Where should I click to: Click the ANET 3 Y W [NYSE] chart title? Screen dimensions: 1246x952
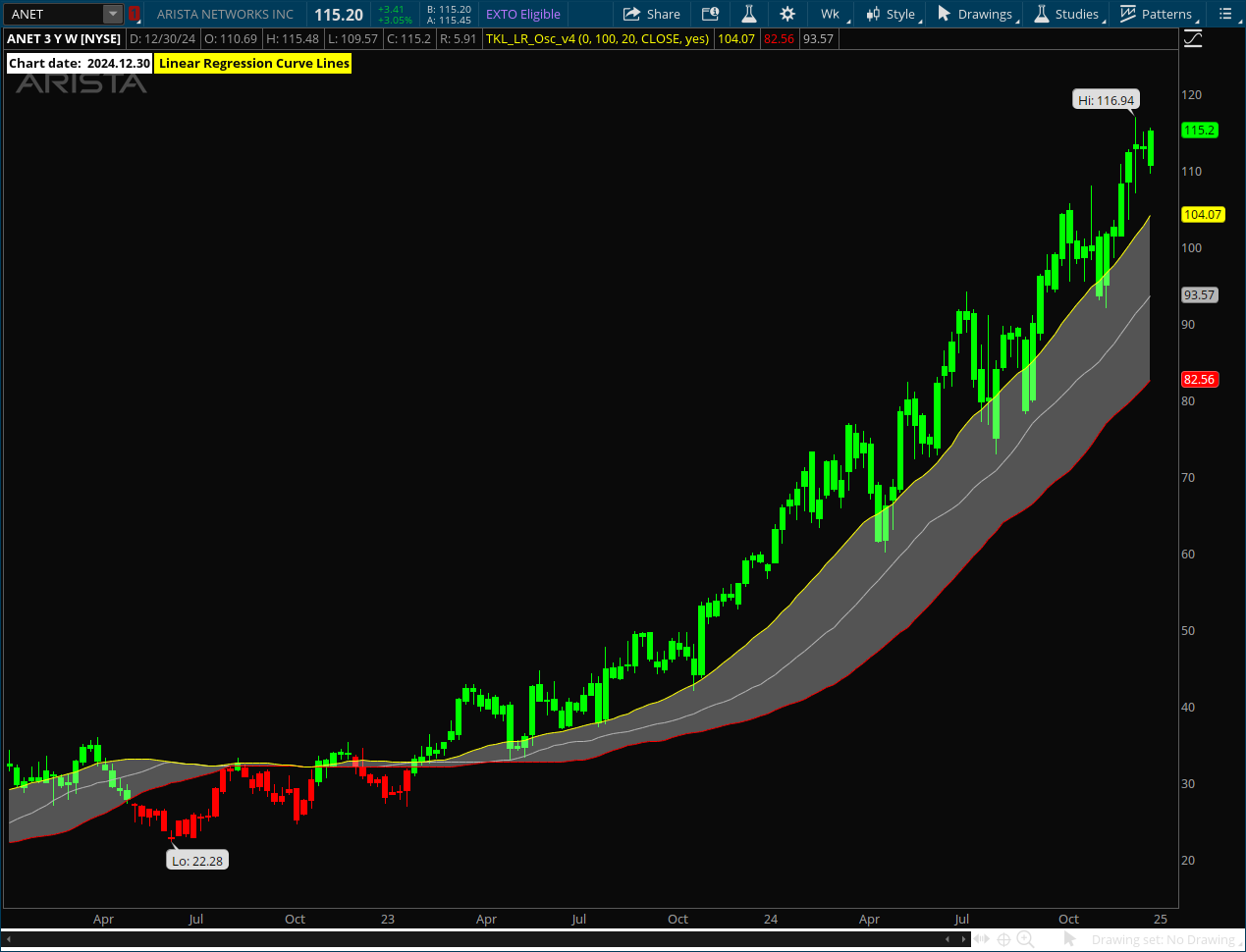click(x=64, y=39)
